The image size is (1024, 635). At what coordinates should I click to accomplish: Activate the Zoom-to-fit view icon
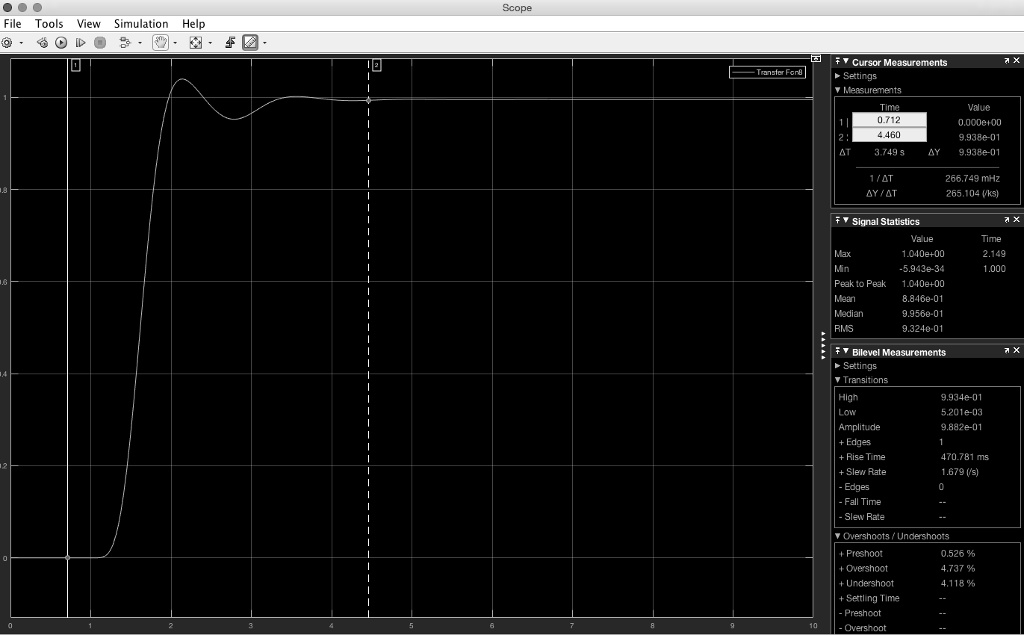tap(195, 42)
